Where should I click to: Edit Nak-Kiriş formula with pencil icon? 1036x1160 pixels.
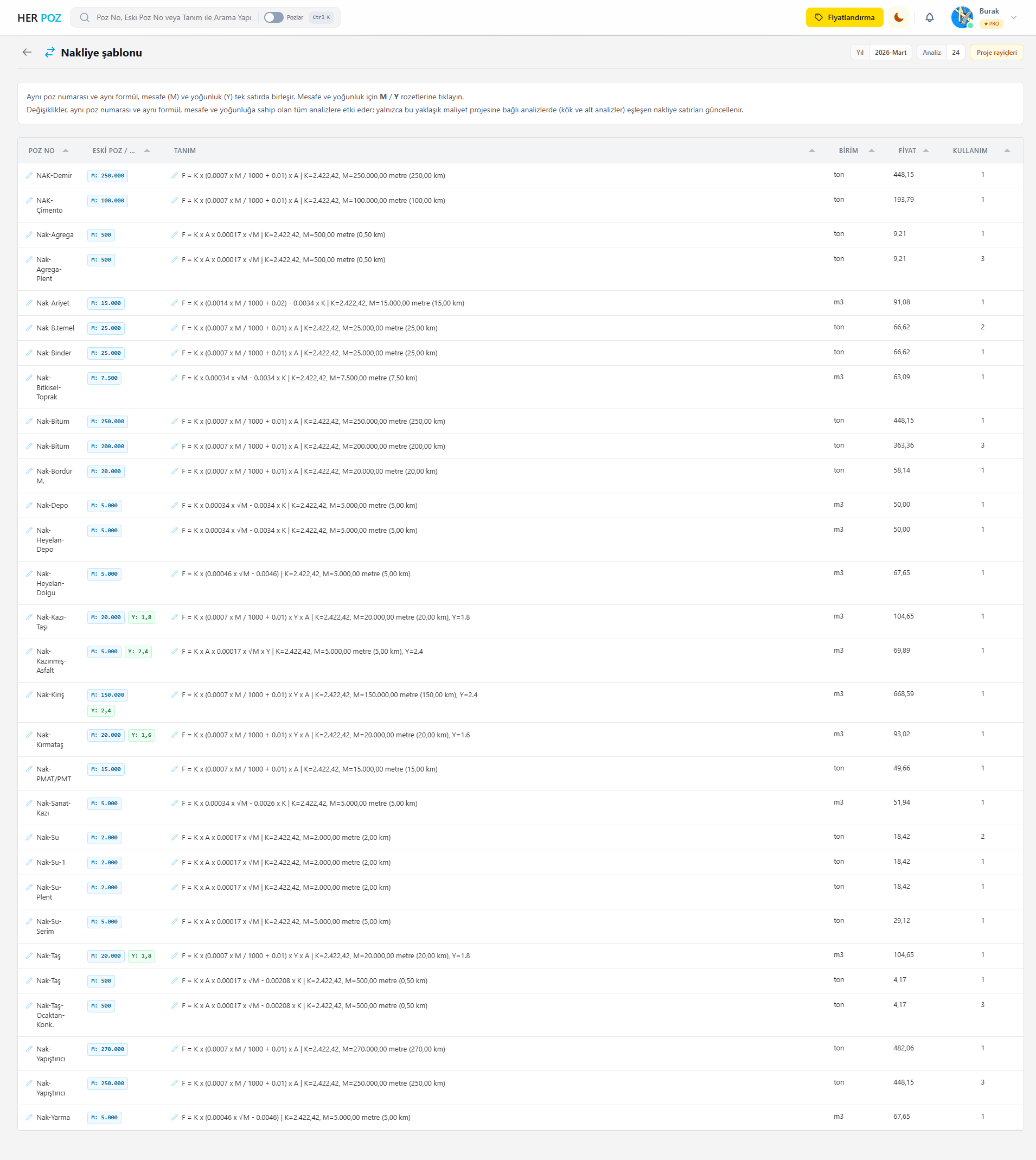tap(175, 694)
